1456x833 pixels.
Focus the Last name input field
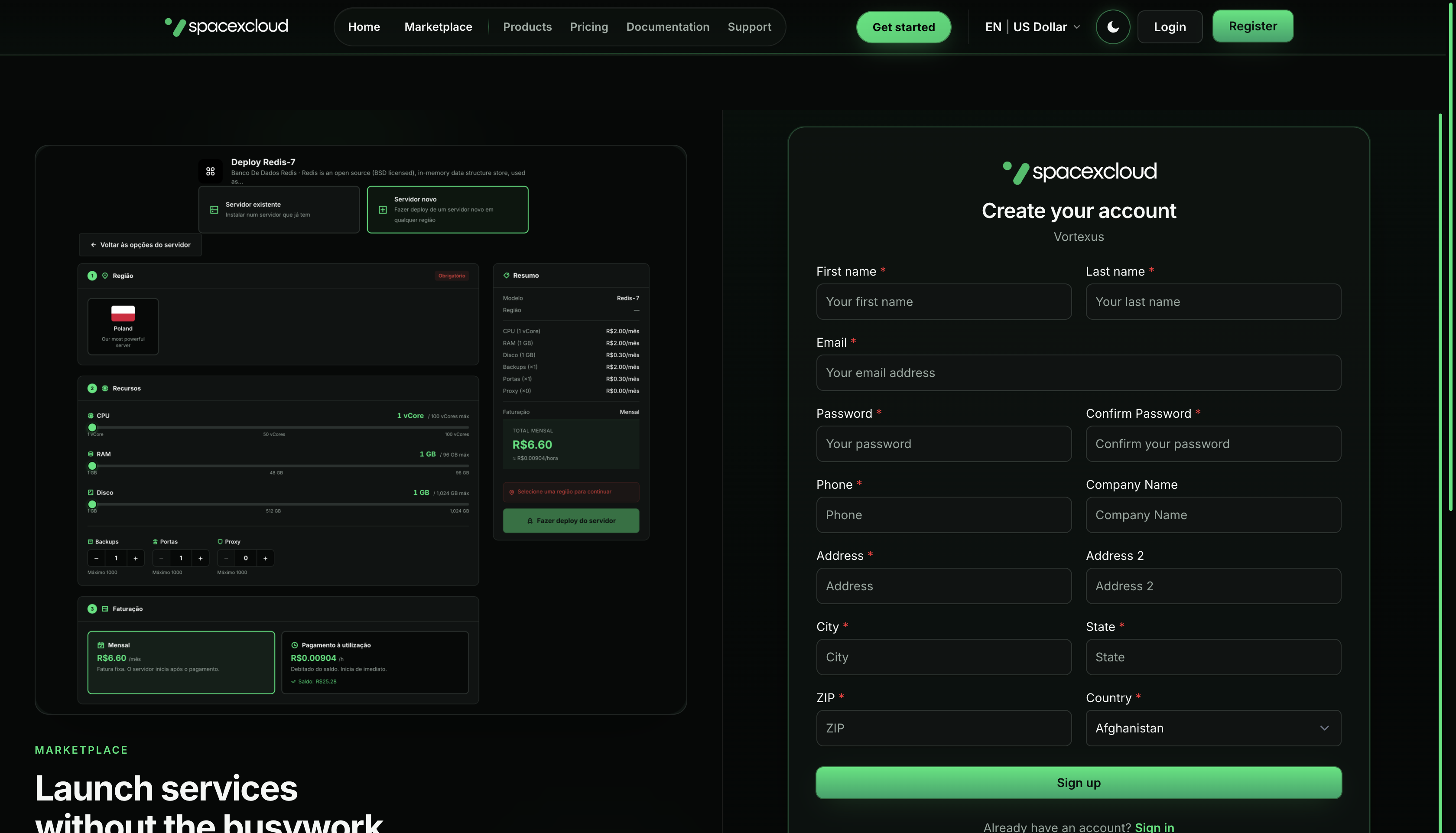pos(1213,302)
